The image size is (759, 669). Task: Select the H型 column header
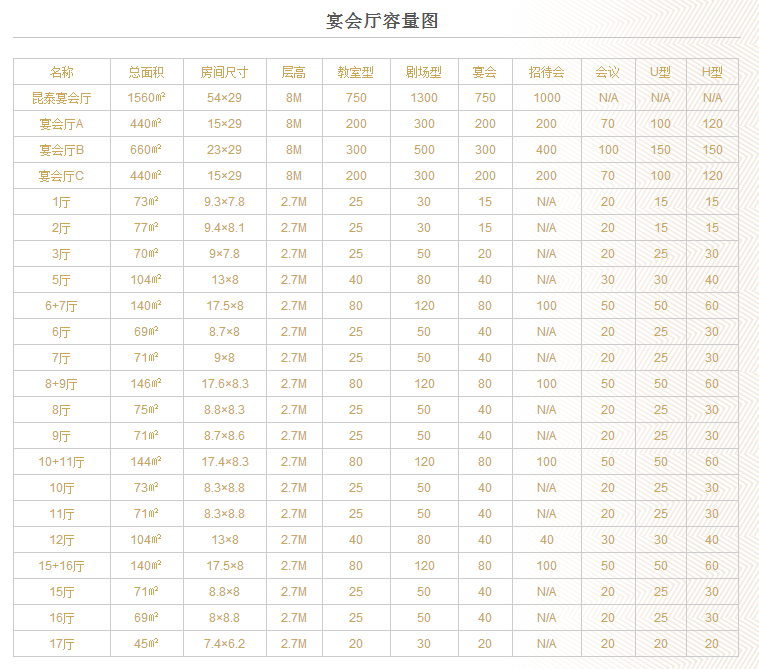click(712, 72)
